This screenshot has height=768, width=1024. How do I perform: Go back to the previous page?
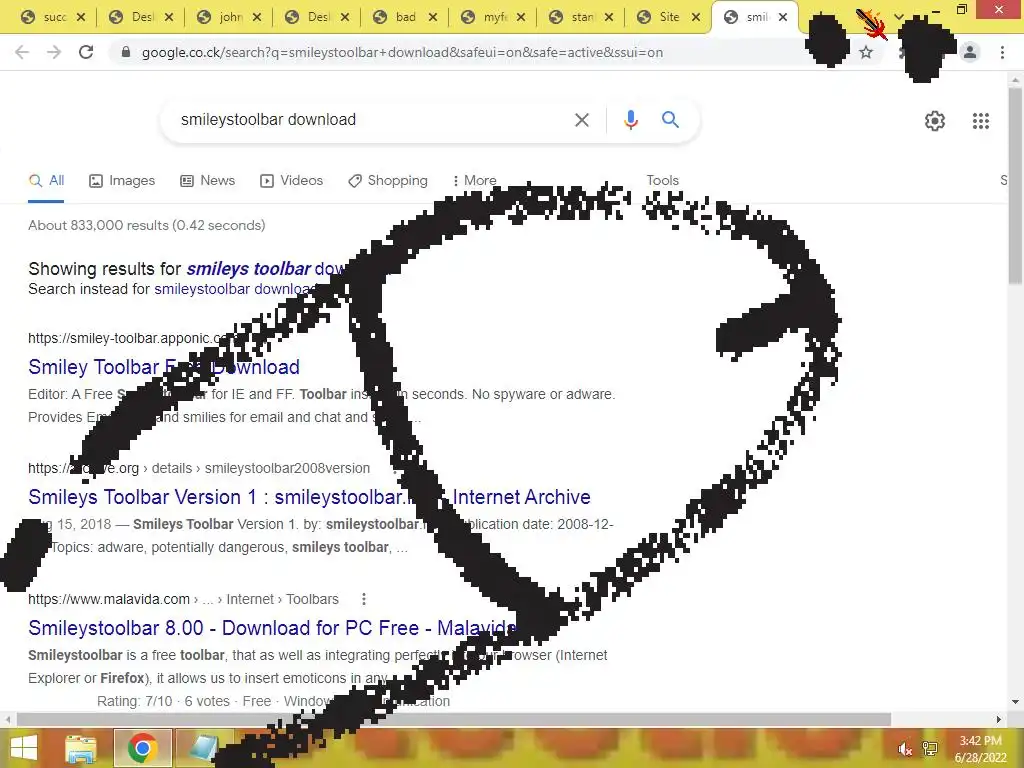click(22, 52)
